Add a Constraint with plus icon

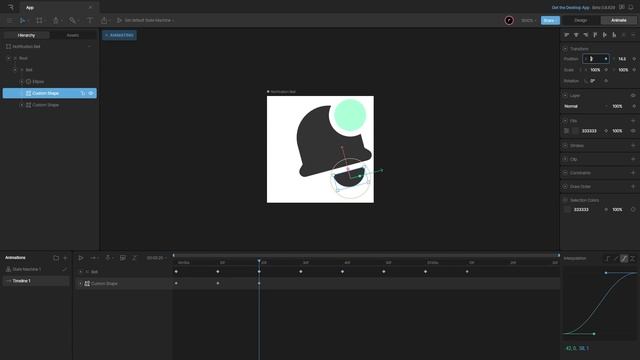pos(633,173)
